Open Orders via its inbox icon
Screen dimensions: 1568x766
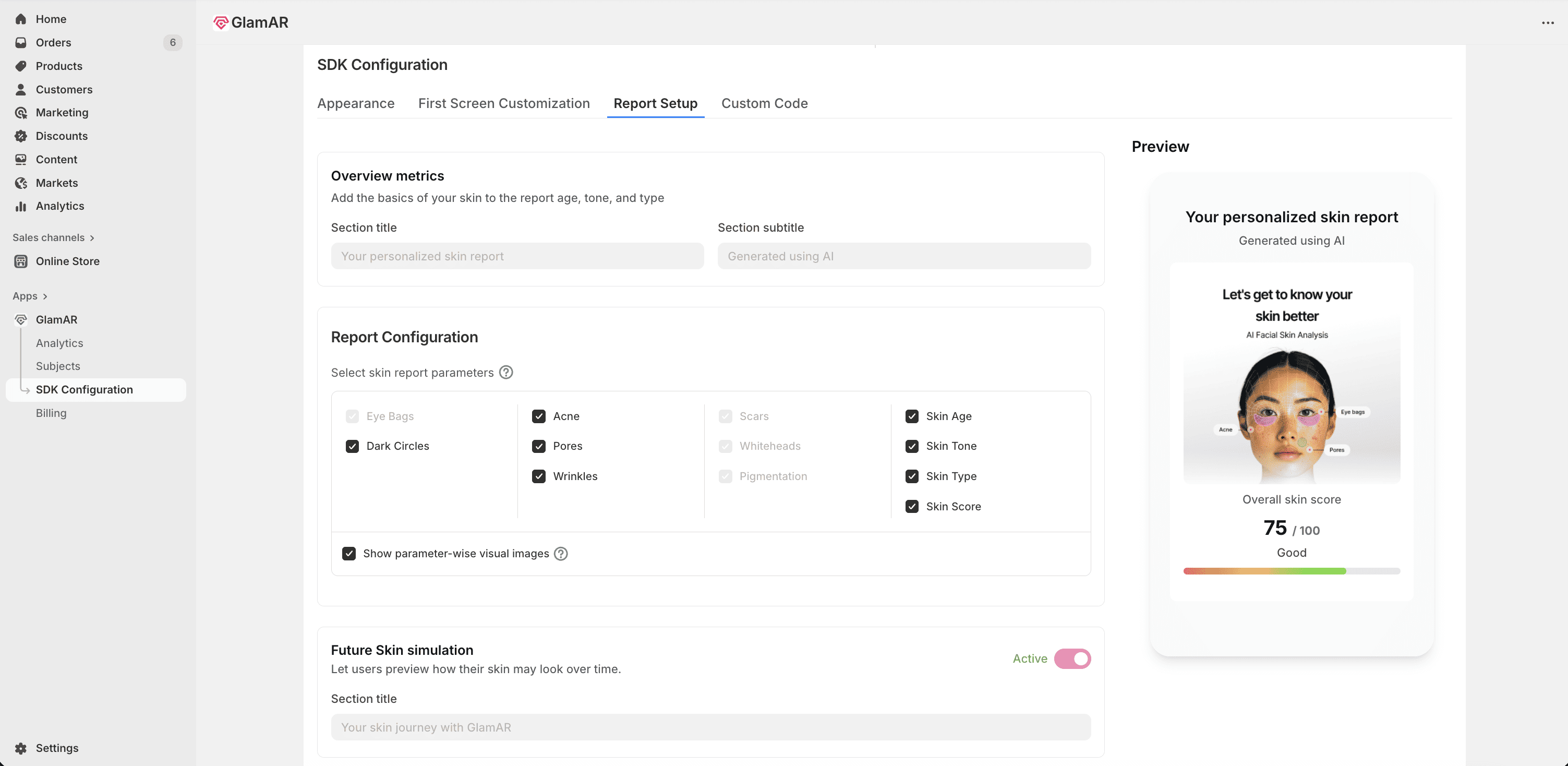pos(21,43)
